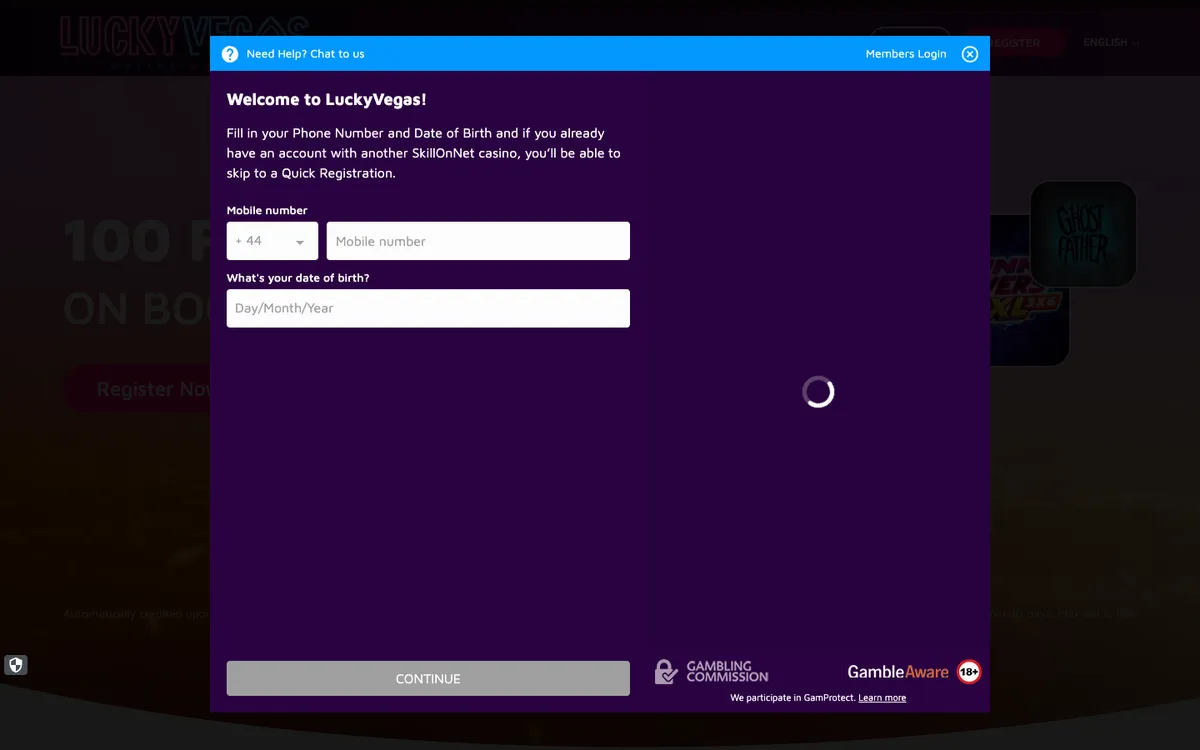This screenshot has width=1200, height=750.
Task: Open the Need Help? Chat to us link
Action: [x=305, y=54]
